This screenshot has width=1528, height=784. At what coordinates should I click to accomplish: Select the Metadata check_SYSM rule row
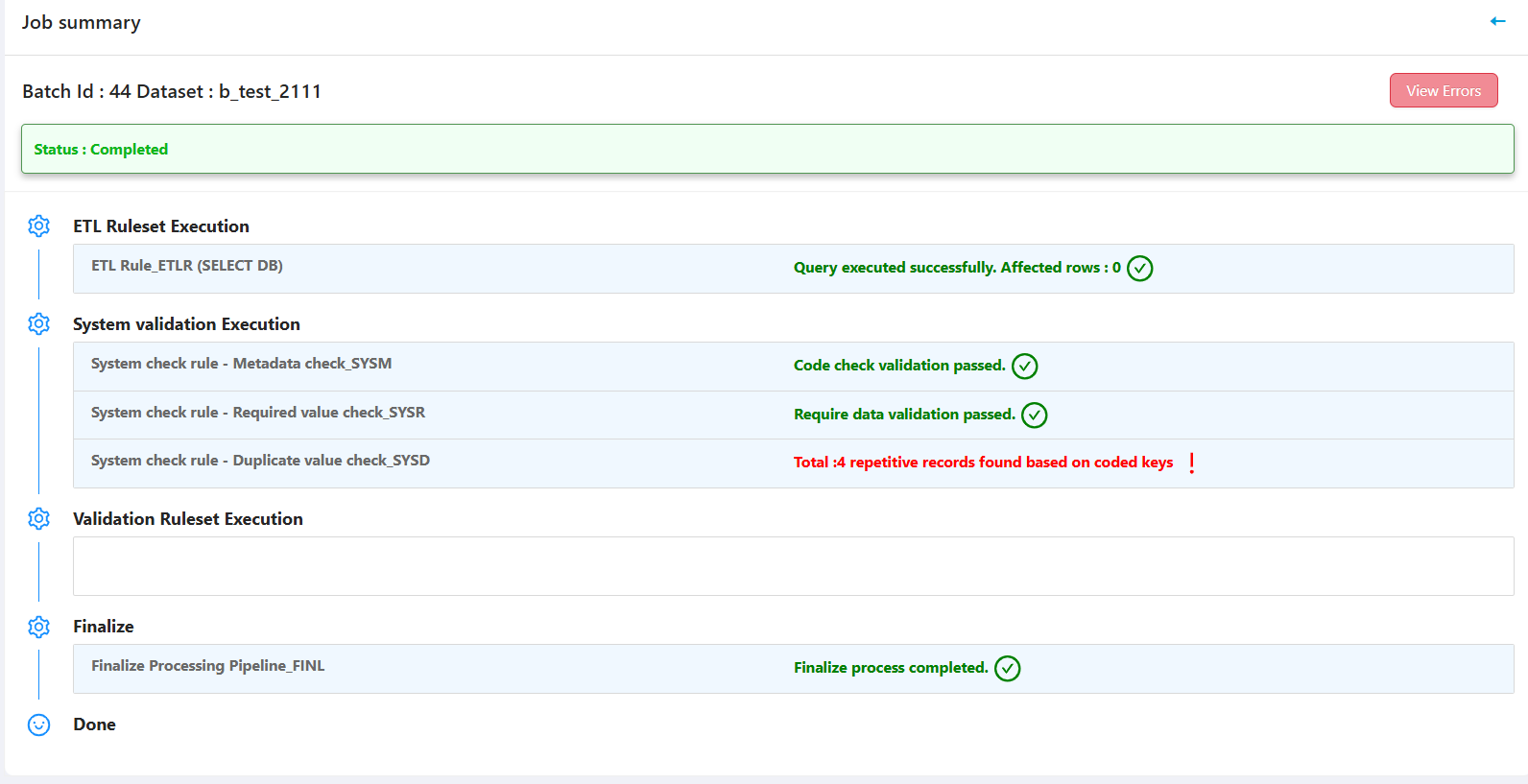tap(241, 364)
